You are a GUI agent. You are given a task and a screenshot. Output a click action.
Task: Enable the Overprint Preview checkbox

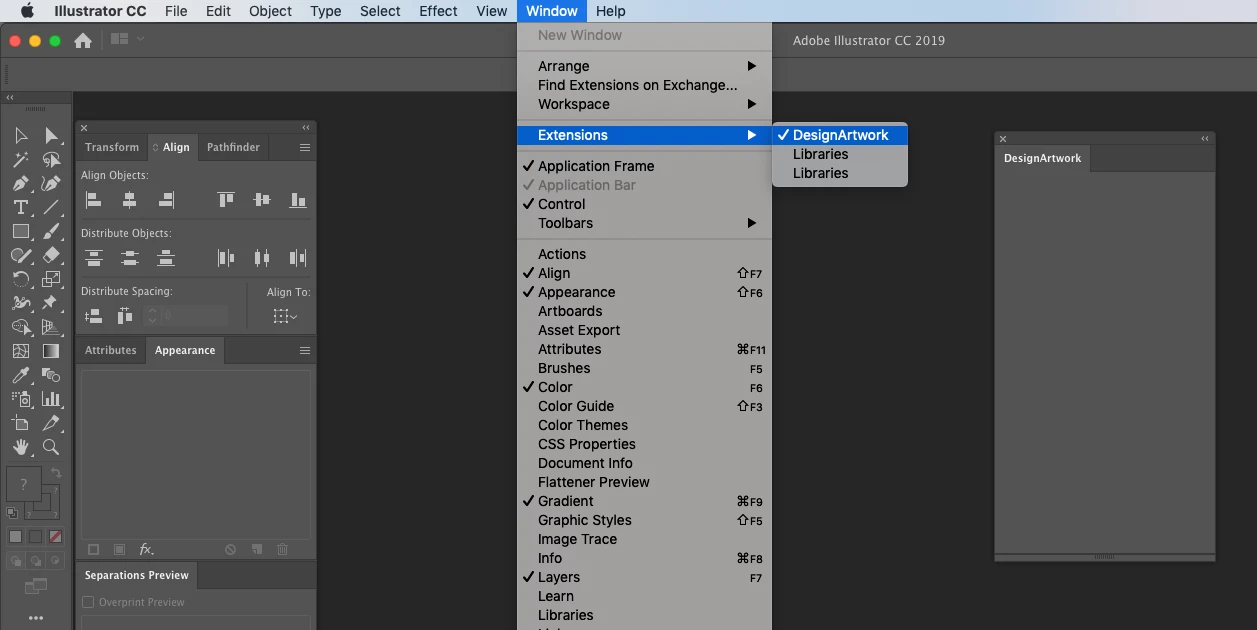(x=88, y=603)
